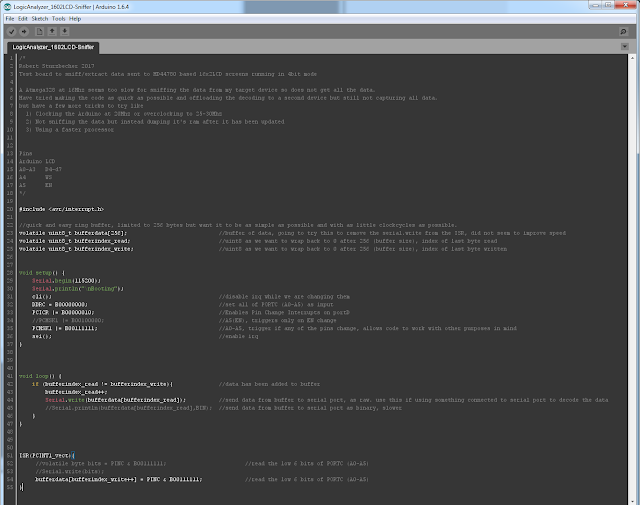
Task: Click the Serial.begin(115200) line
Action: [x=66, y=280]
